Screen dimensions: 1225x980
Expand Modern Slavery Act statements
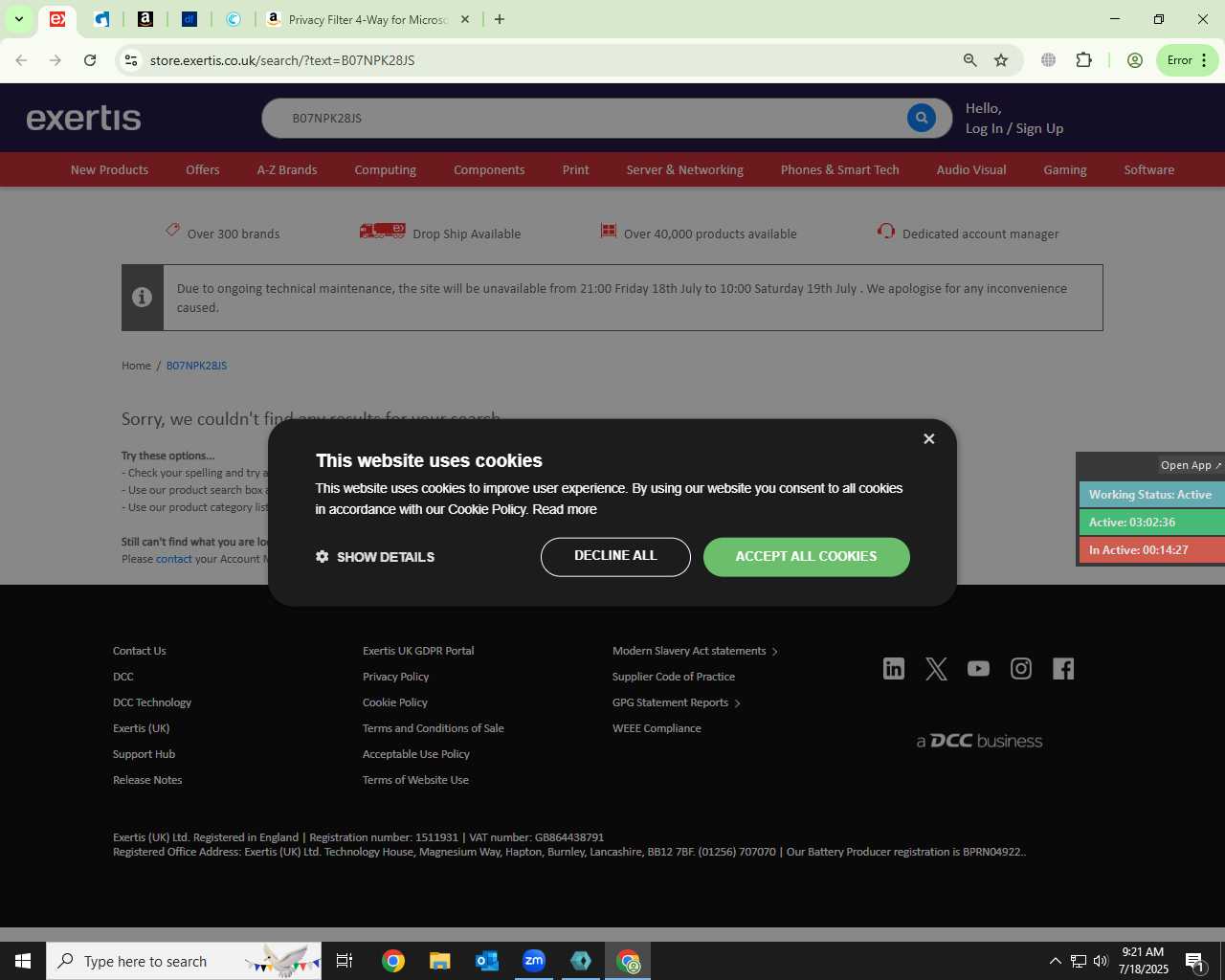point(695,651)
